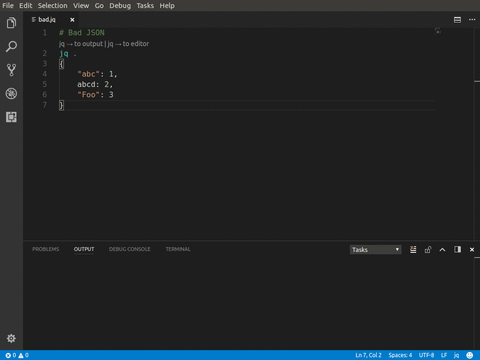480x360 pixels.
Task: Click the feedback smiley icon
Action: pos(470,355)
